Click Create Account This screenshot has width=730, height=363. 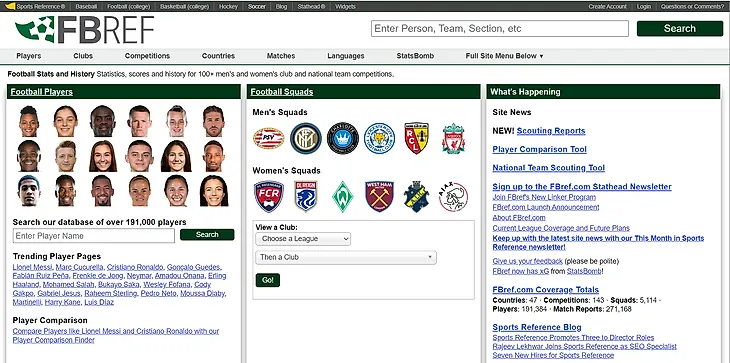point(607,7)
